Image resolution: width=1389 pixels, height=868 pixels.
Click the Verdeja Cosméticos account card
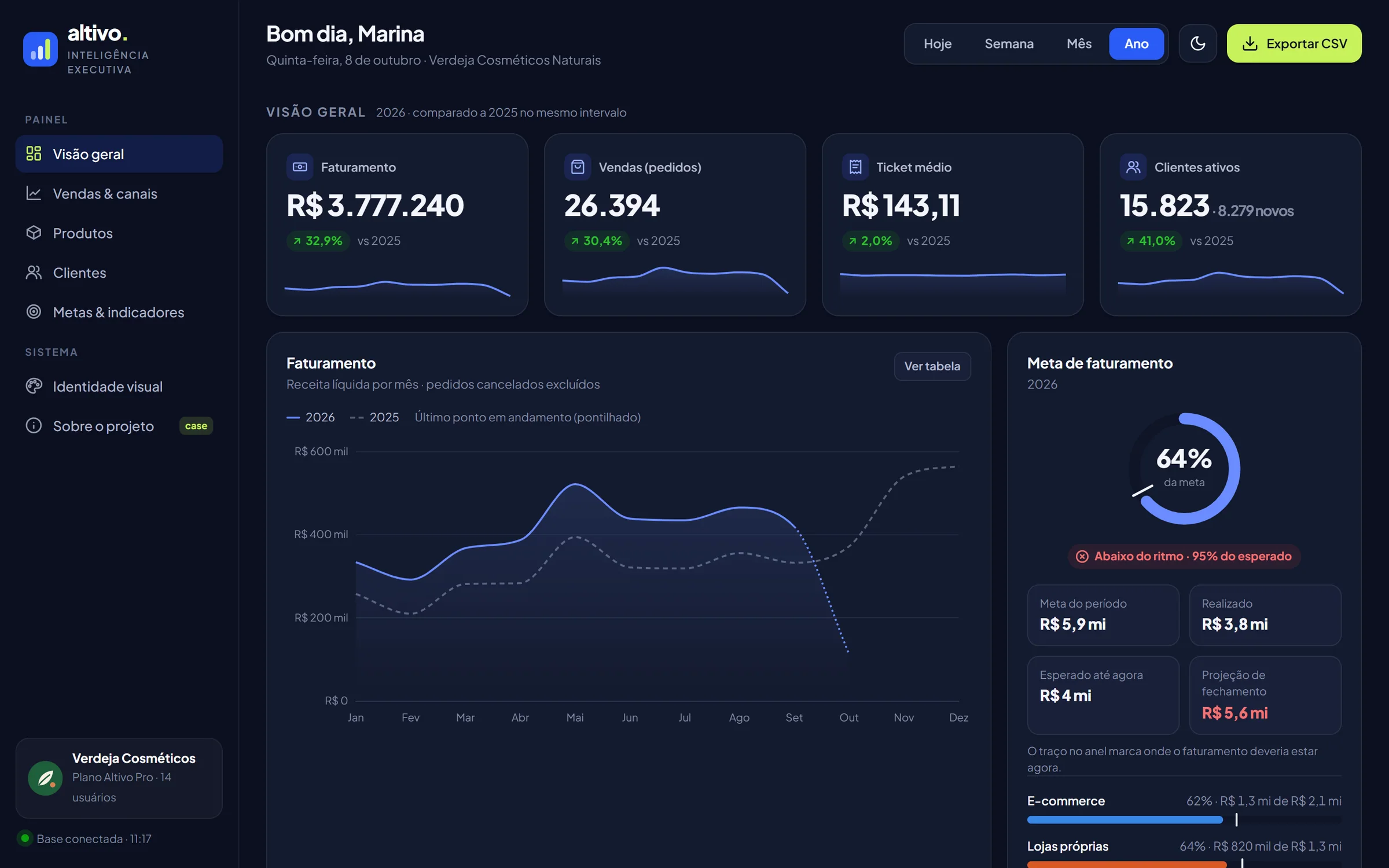click(x=119, y=778)
